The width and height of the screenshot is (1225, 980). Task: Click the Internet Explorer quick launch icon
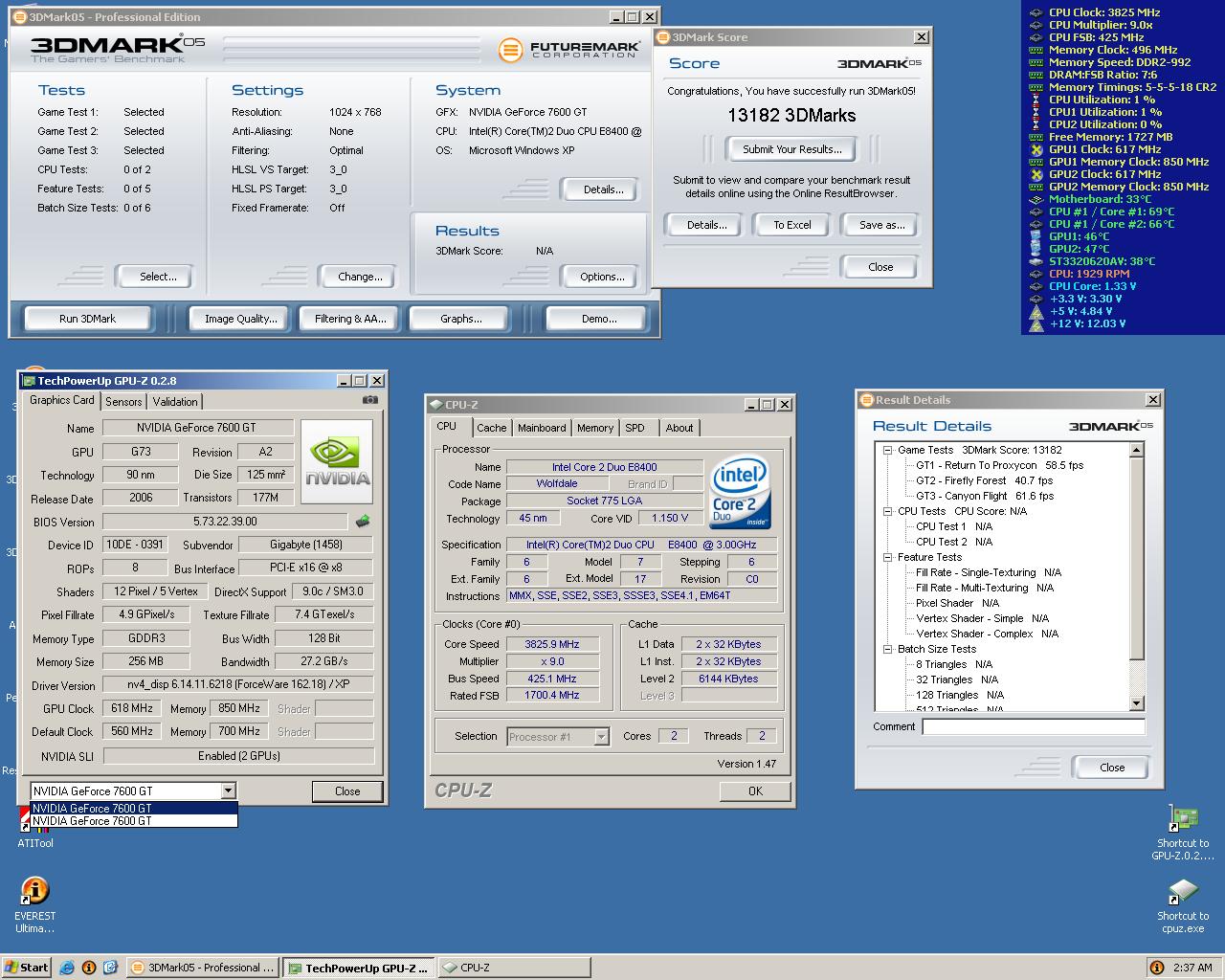[x=68, y=968]
